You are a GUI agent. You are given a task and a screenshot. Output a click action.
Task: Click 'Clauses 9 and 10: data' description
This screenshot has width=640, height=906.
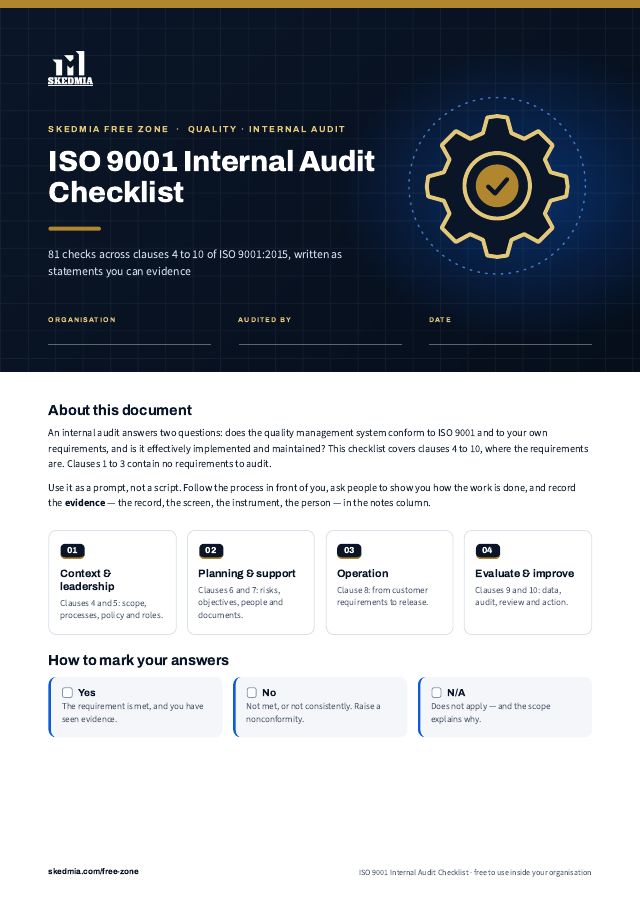[522, 596]
